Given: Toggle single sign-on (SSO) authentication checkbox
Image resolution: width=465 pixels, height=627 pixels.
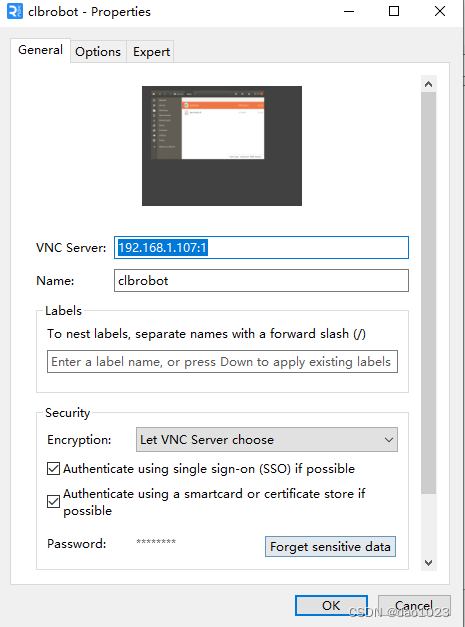Looking at the screenshot, I should tap(54, 468).
